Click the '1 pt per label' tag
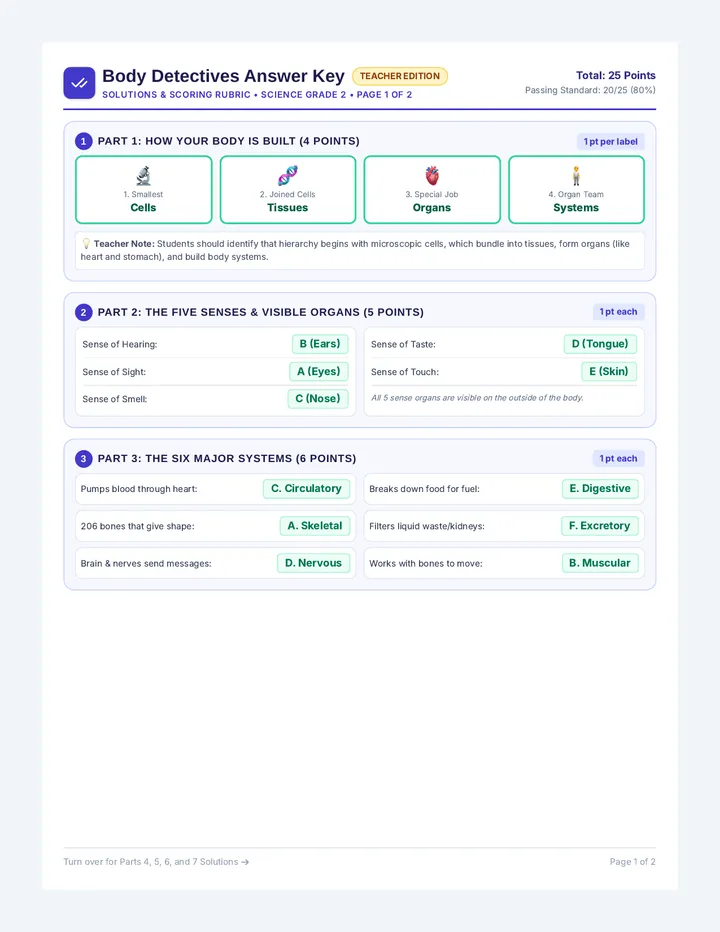 pyautogui.click(x=611, y=141)
